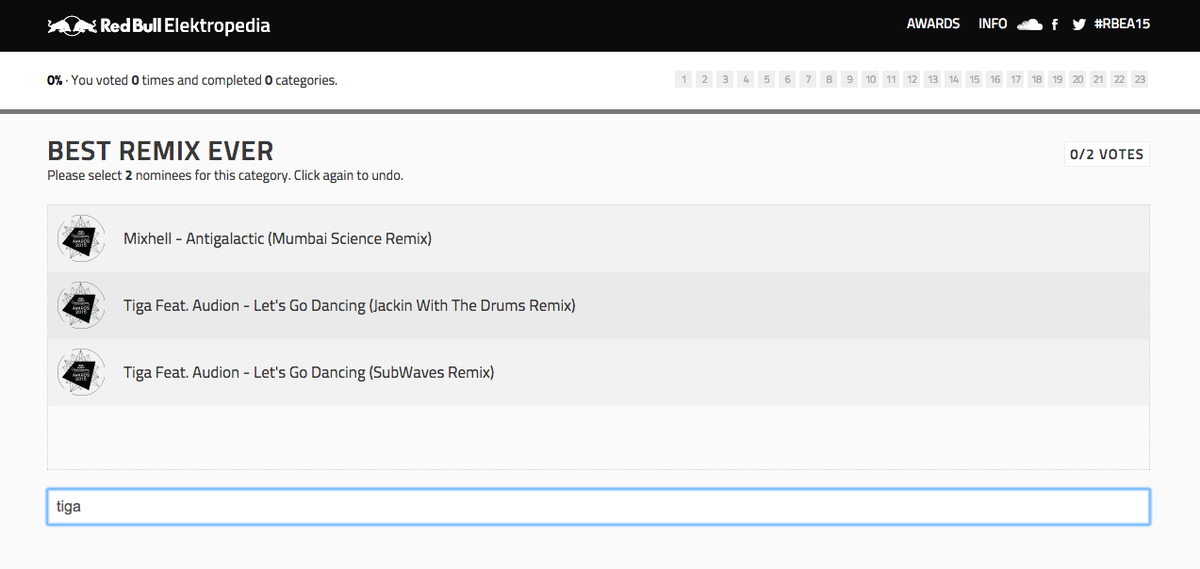Go to category 23
Screen dimensions: 1200x569
(x=1140, y=79)
